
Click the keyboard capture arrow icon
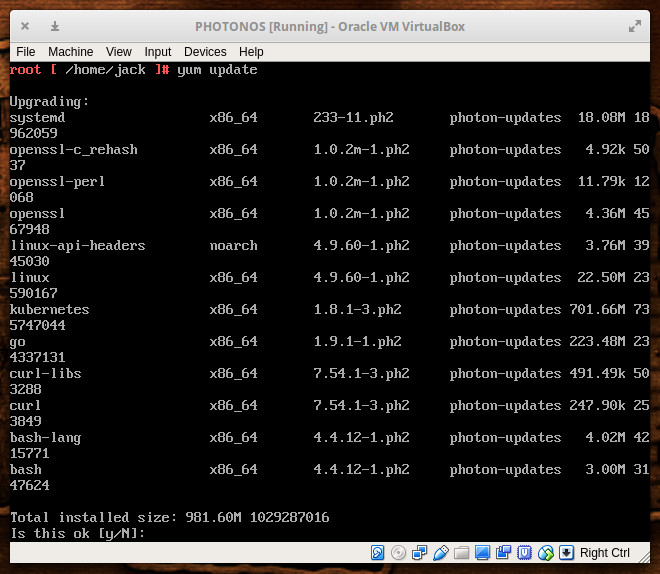(x=567, y=553)
